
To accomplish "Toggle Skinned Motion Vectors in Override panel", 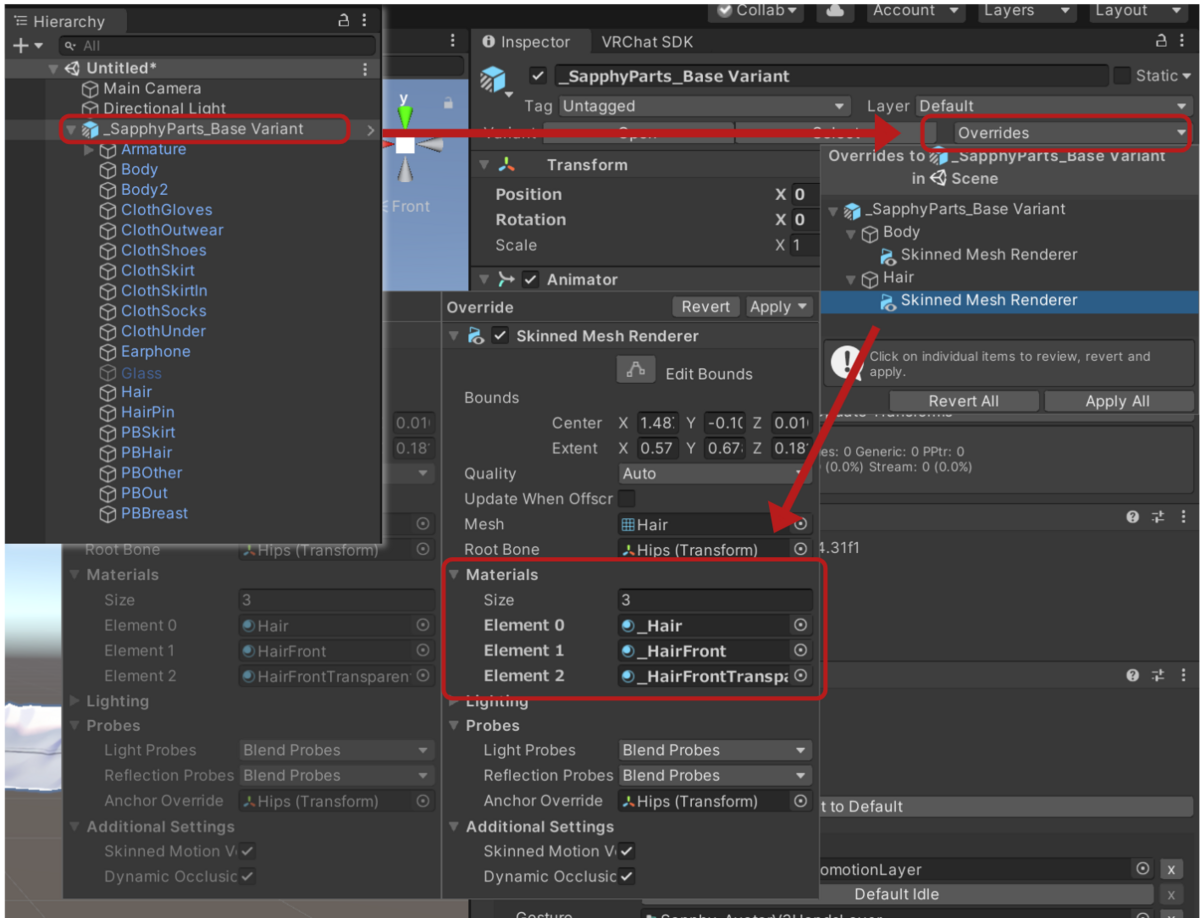I will point(627,851).
